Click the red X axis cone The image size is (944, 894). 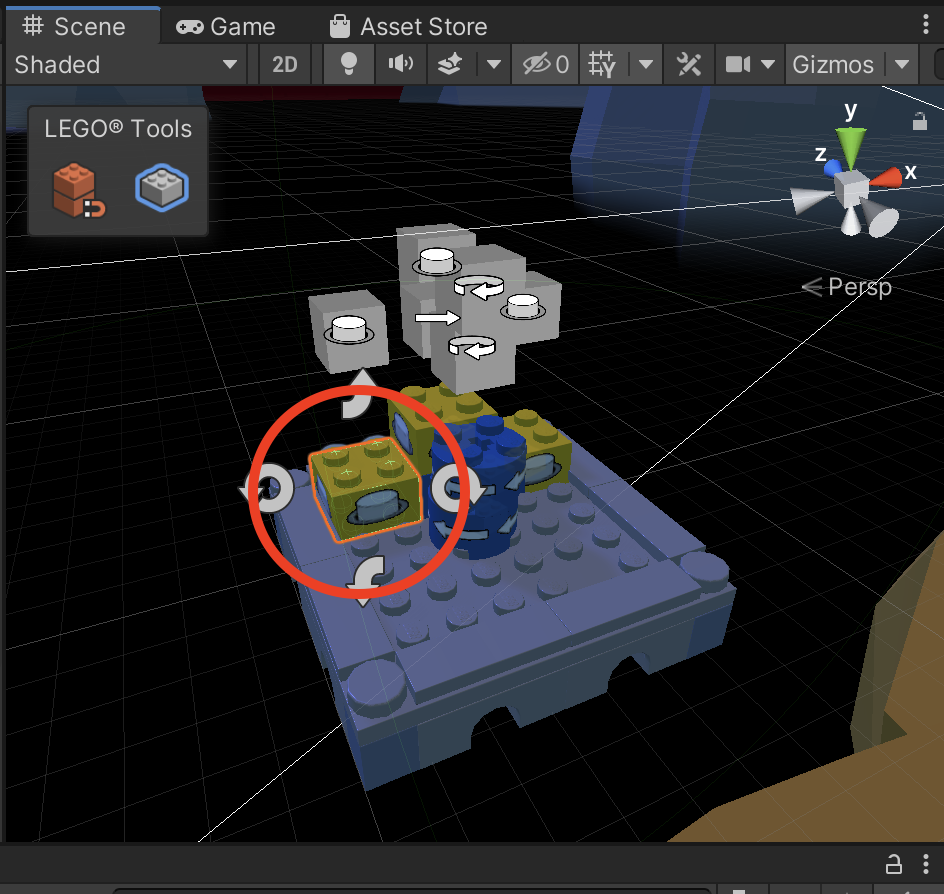(886, 177)
